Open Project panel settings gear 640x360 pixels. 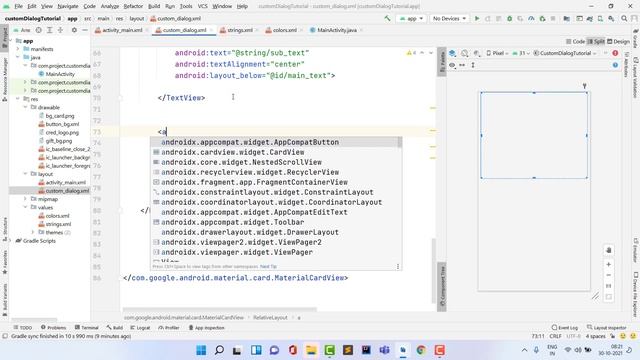tap(74, 30)
